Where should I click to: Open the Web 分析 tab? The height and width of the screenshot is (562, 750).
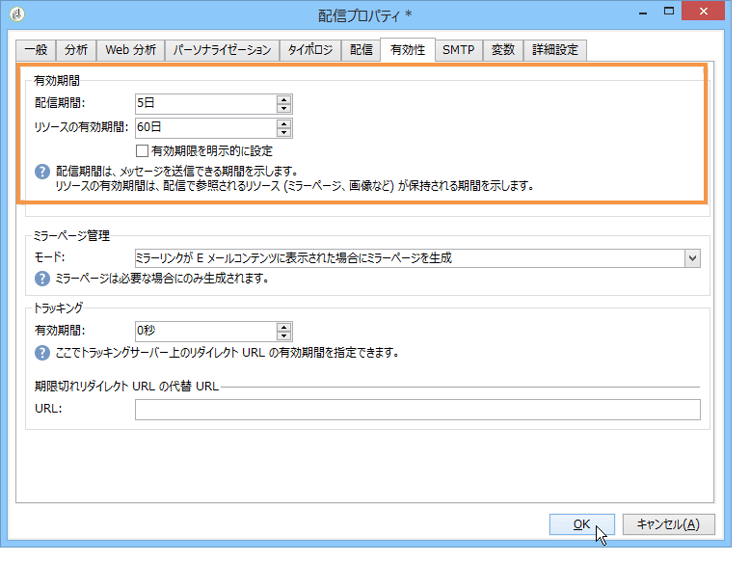(x=131, y=50)
